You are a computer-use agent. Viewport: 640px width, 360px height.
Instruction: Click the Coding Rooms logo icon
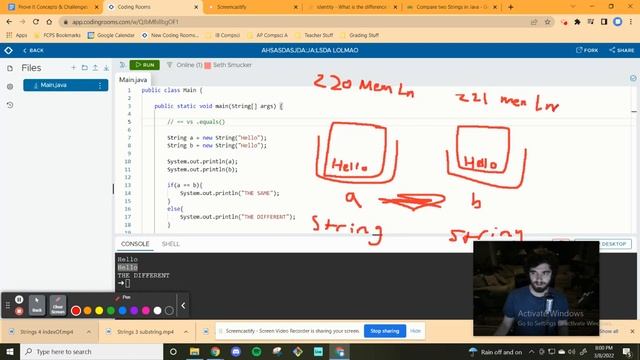(9, 50)
